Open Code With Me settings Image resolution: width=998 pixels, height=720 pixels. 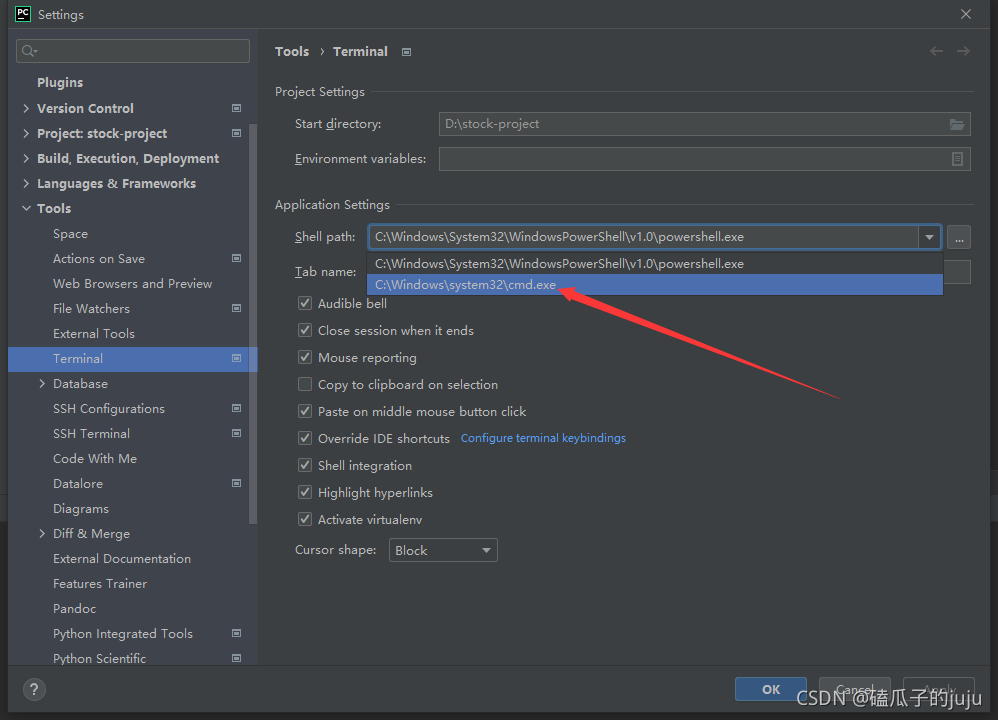(95, 458)
